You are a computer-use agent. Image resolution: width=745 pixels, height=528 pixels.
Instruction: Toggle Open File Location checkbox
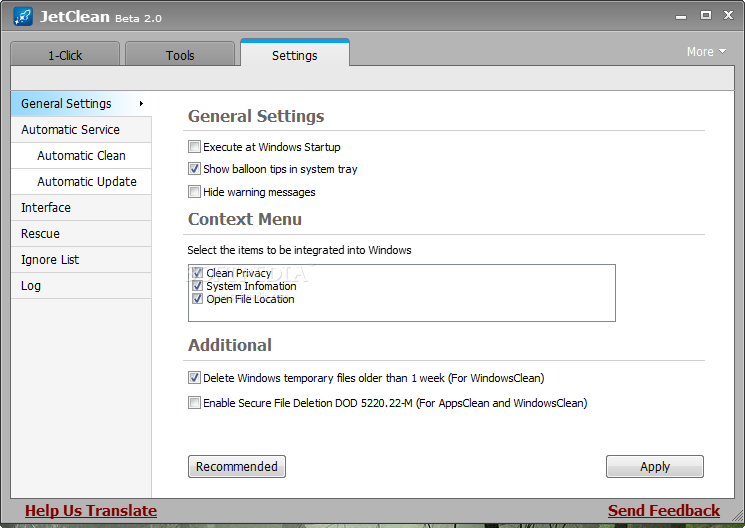coord(198,299)
